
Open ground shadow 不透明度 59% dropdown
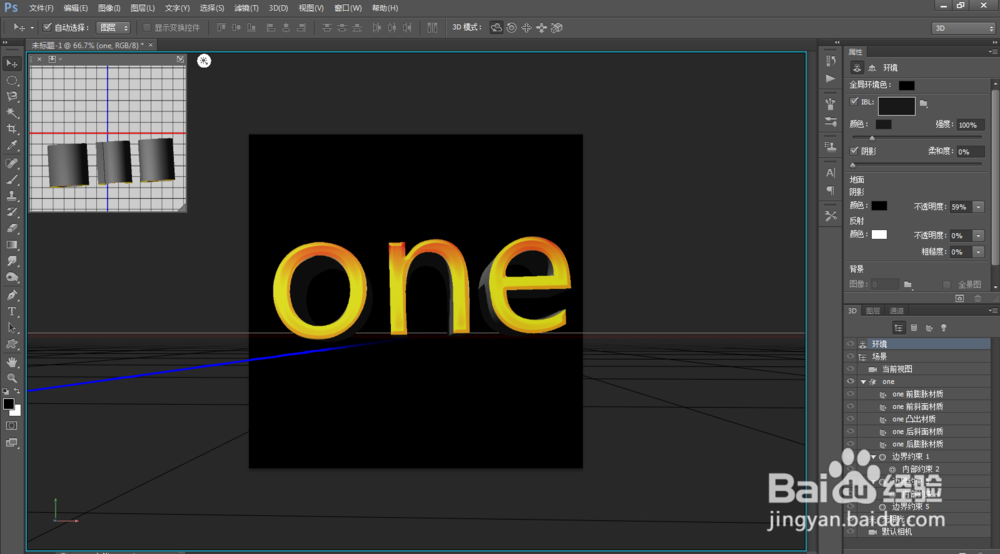(x=978, y=207)
